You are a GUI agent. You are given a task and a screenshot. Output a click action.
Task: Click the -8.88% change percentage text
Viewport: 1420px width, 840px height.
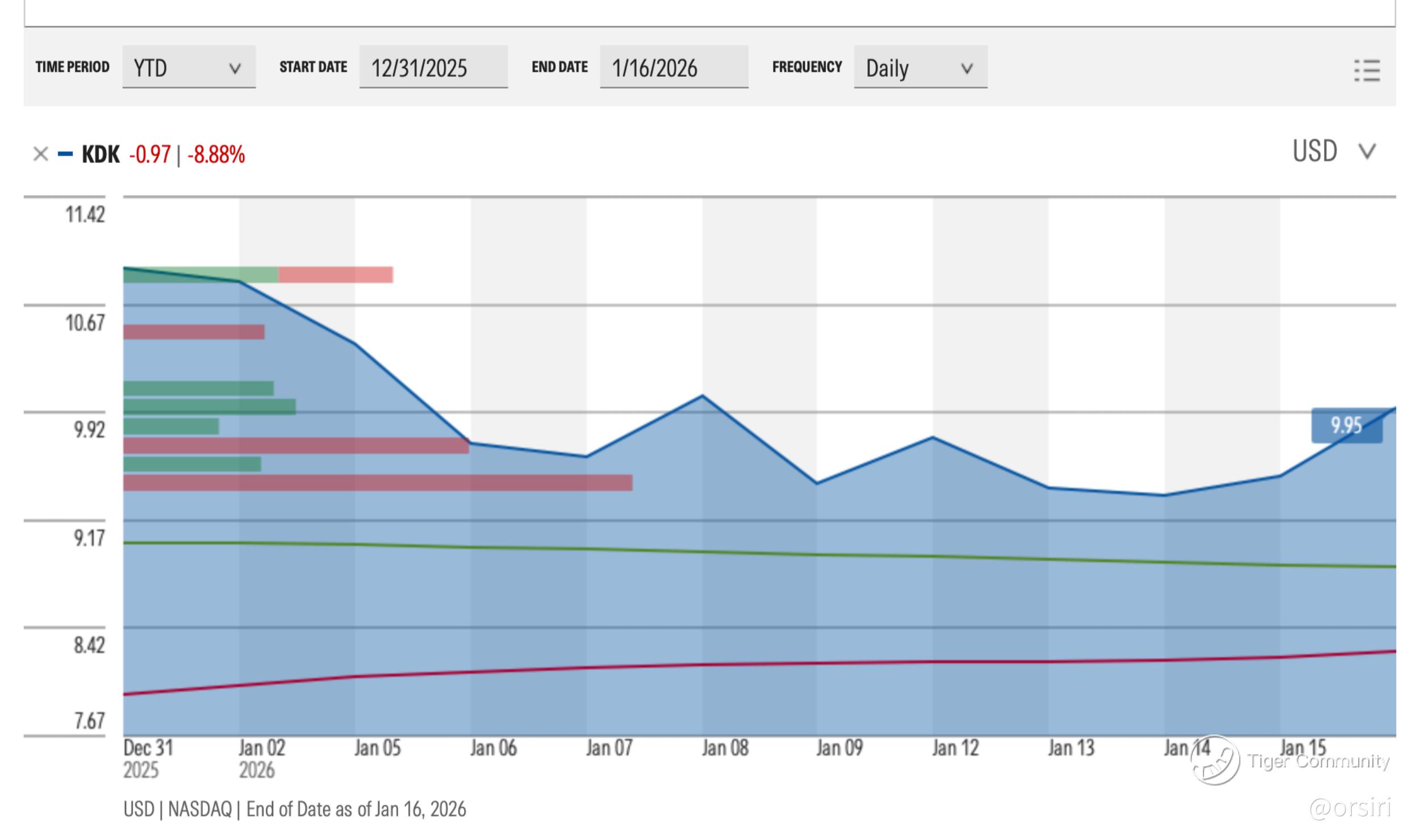(x=216, y=154)
